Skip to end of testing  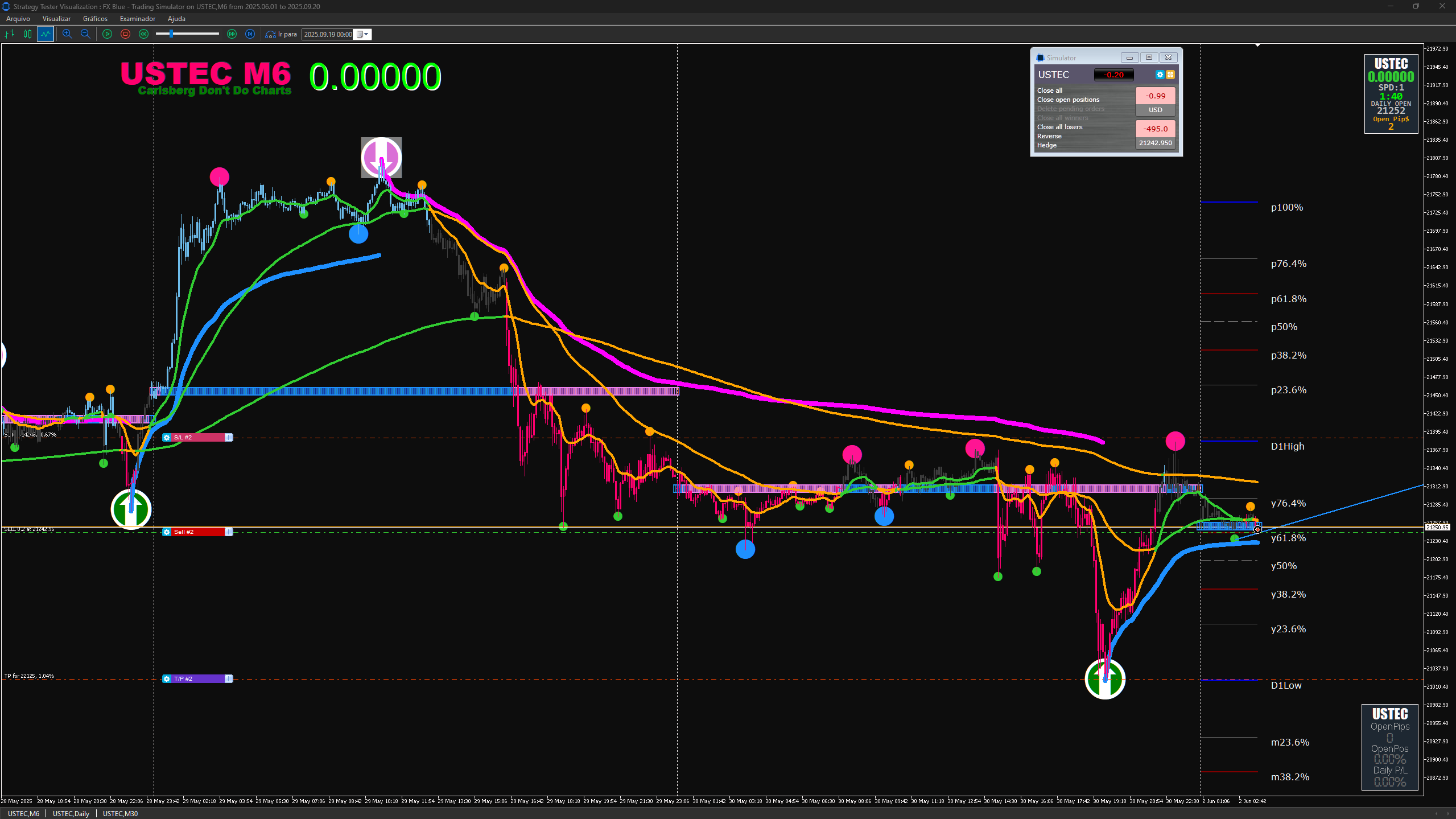pos(250,34)
